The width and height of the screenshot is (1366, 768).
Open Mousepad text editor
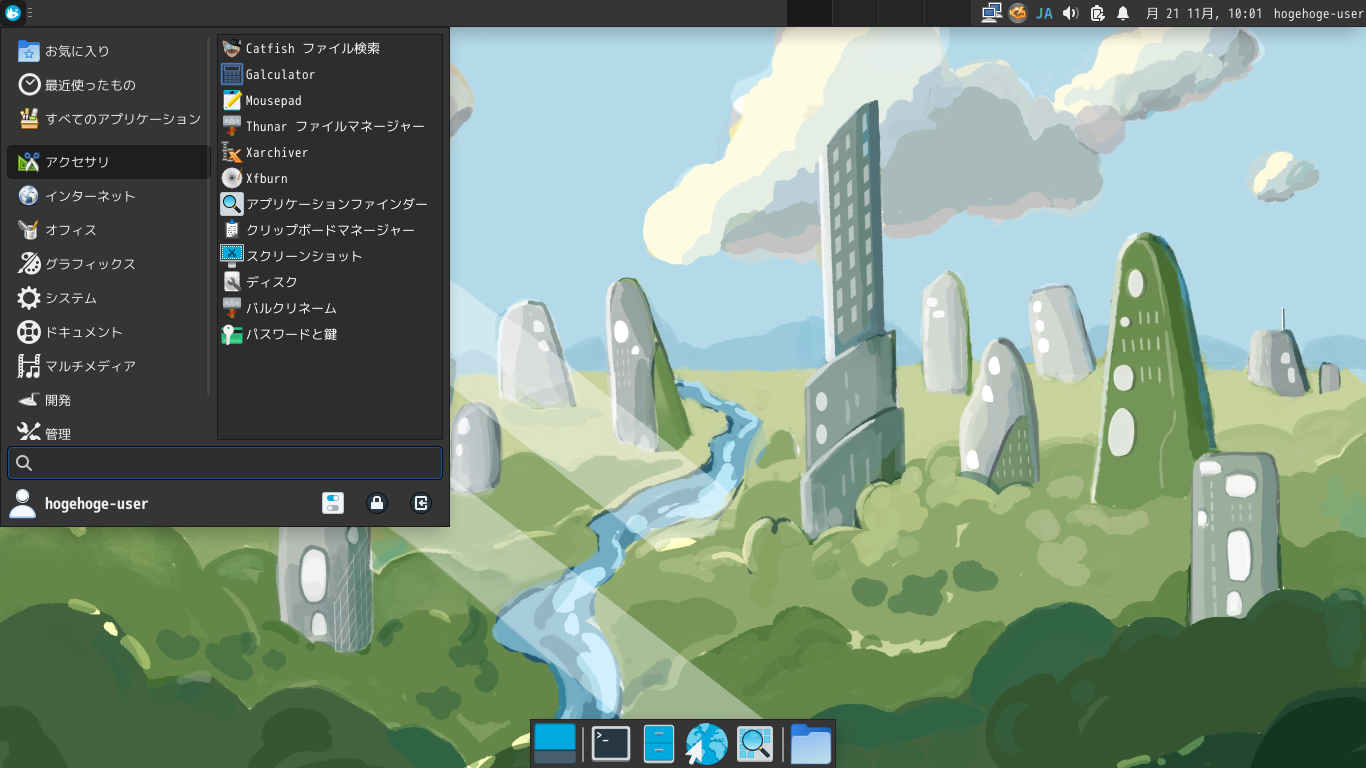(330, 100)
